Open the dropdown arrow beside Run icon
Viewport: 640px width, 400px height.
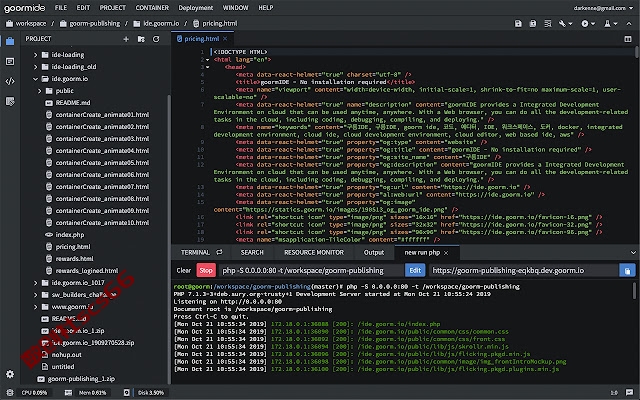pyautogui.click(x=593, y=24)
